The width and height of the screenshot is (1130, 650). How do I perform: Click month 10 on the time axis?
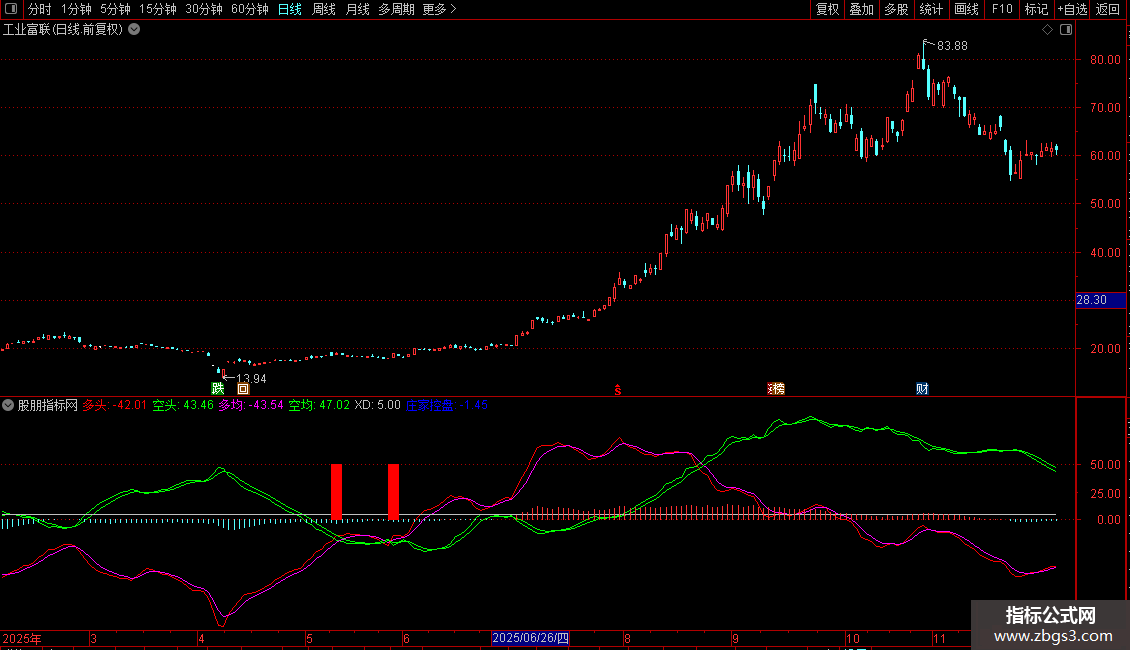tap(853, 638)
